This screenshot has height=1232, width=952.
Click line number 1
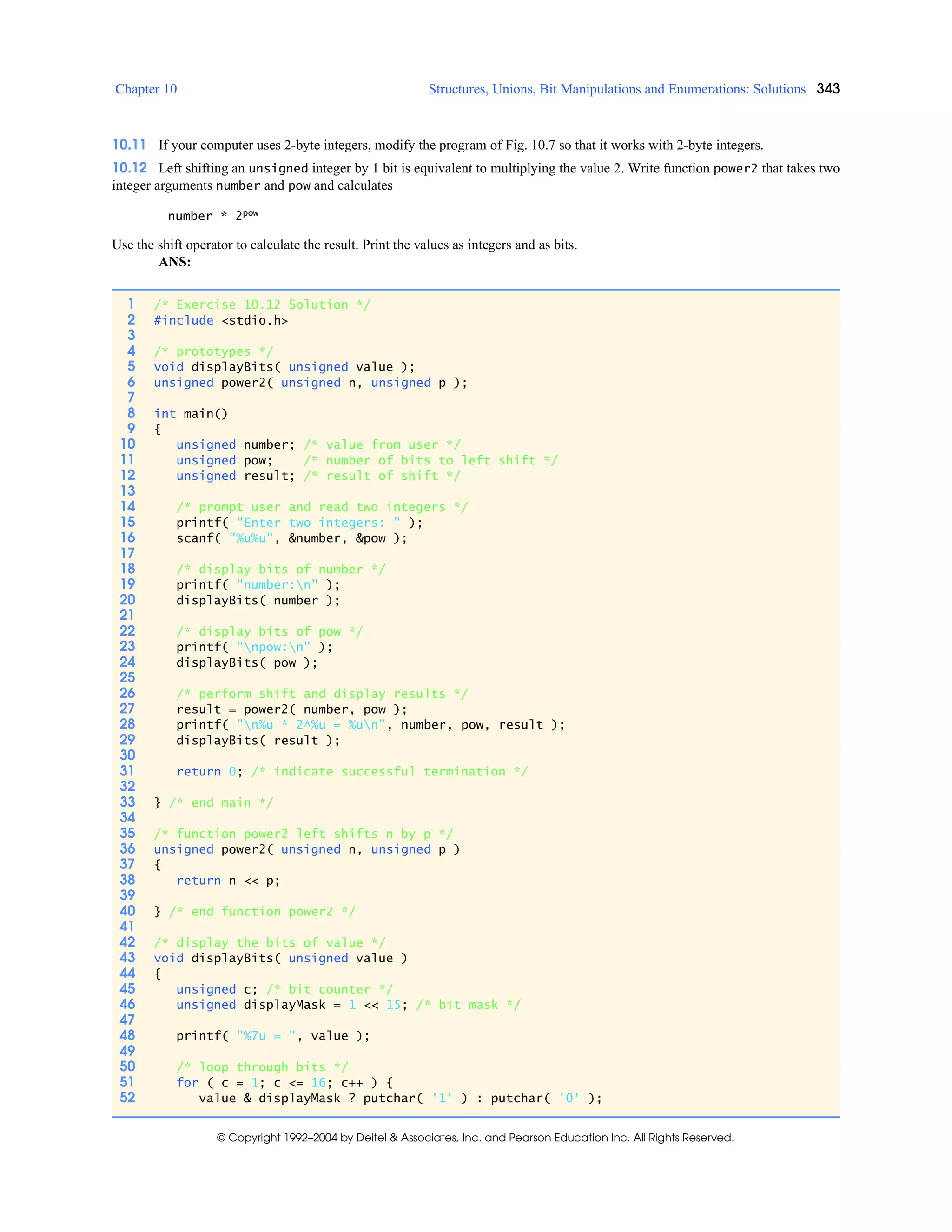131,304
